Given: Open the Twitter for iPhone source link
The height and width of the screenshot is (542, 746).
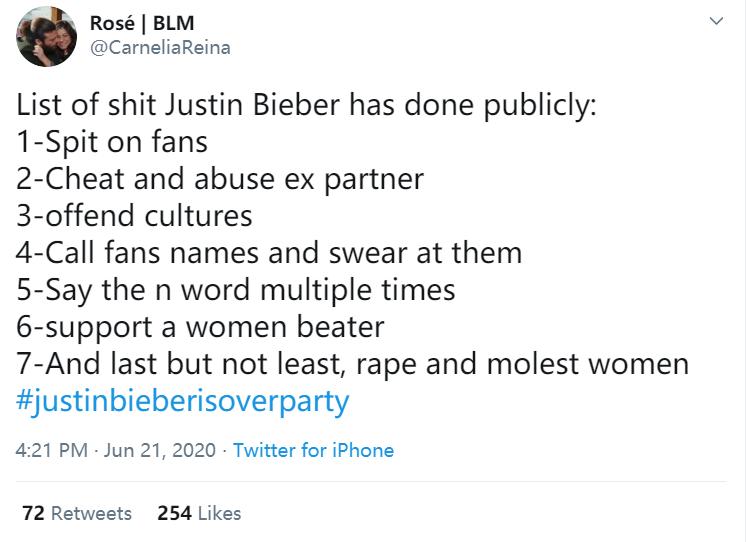Looking at the screenshot, I should 313,450.
